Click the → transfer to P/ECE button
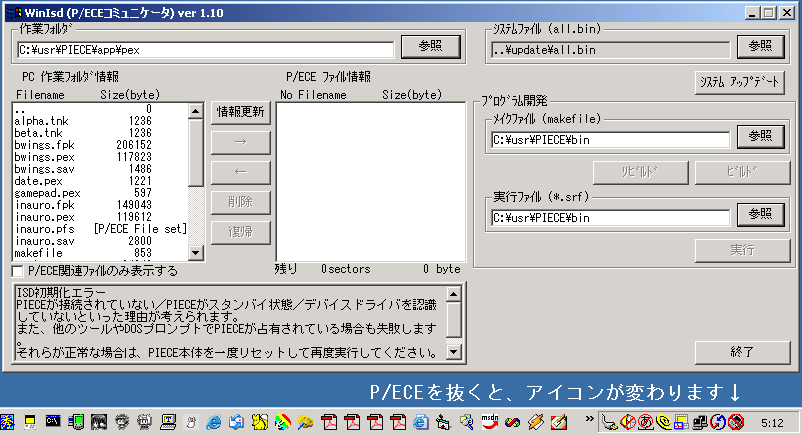Image resolution: width=802 pixels, height=435 pixels. (240, 142)
